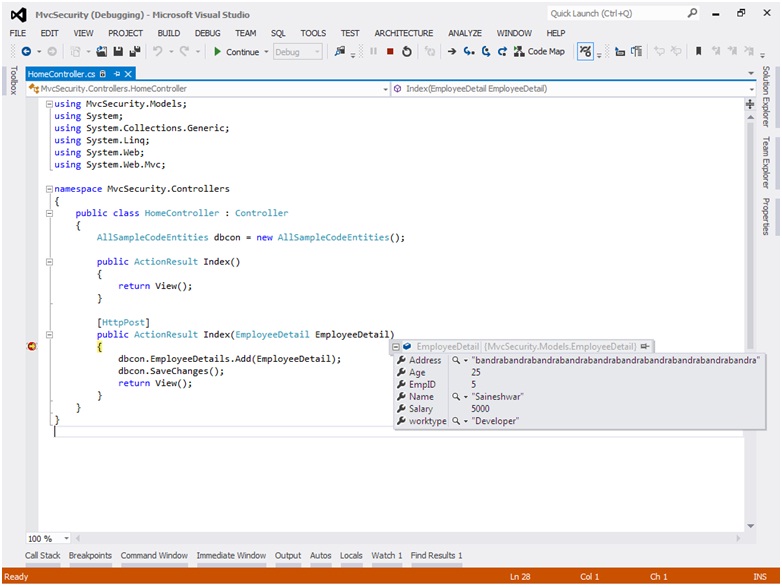Open the BUILD menu
This screenshot has height=587, width=782.
pos(169,33)
